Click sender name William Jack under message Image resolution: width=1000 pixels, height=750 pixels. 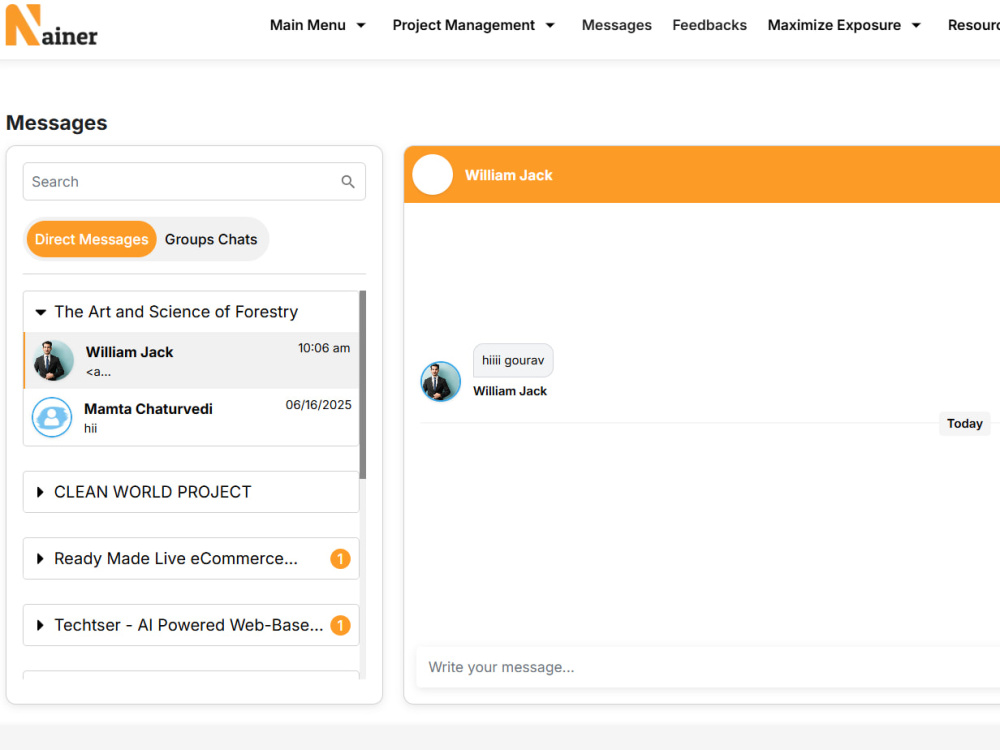[510, 391]
